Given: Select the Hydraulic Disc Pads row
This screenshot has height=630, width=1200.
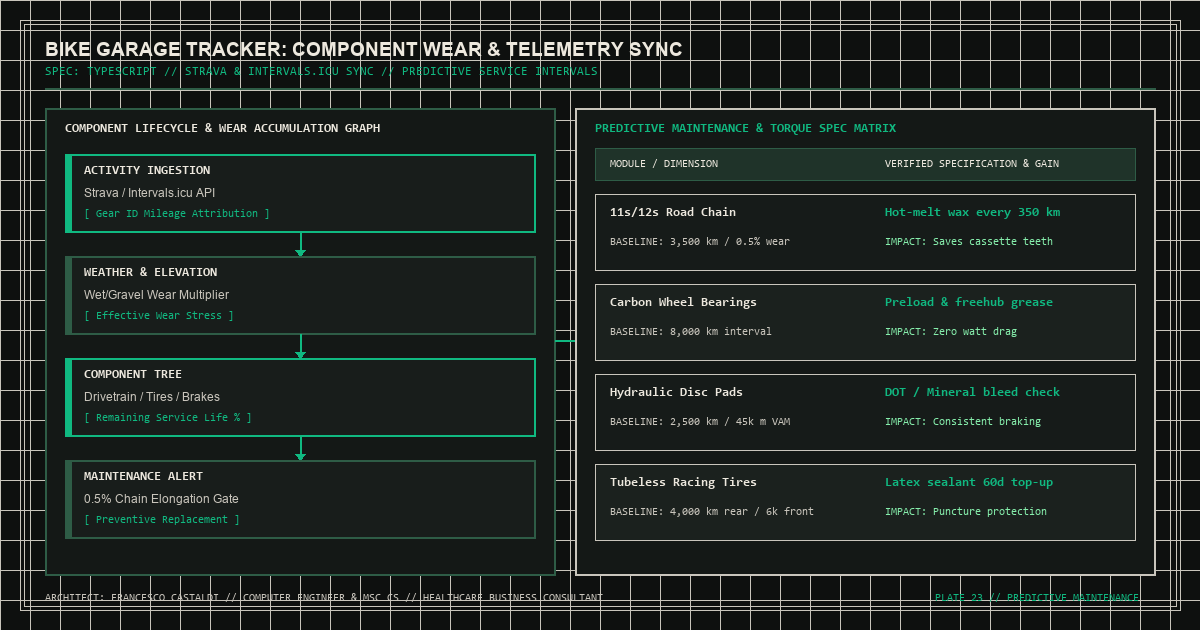Looking at the screenshot, I should pos(865,412).
